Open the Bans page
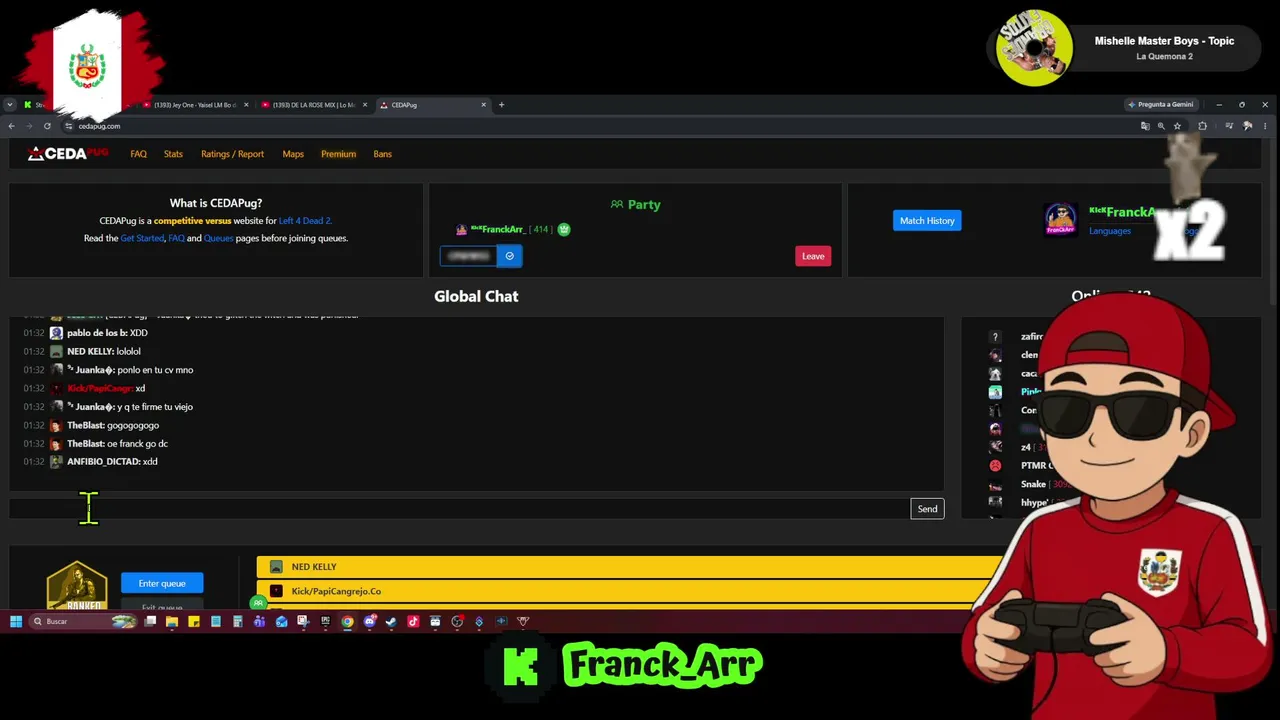 point(382,154)
